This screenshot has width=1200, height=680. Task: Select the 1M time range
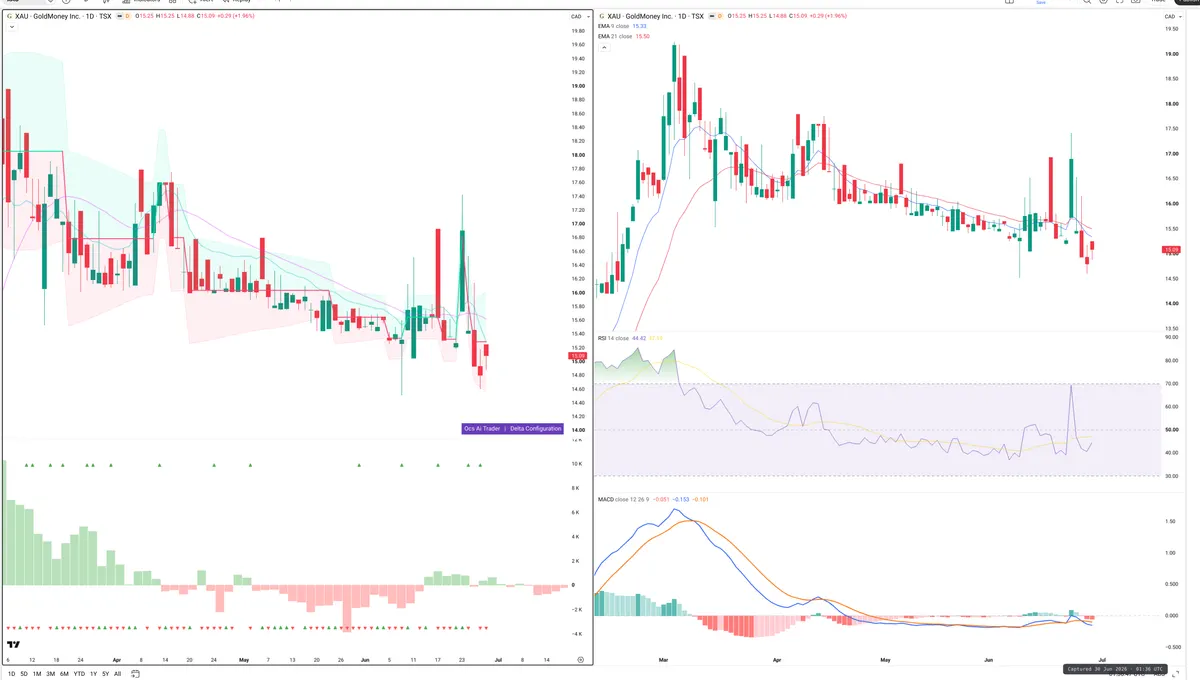(37, 674)
